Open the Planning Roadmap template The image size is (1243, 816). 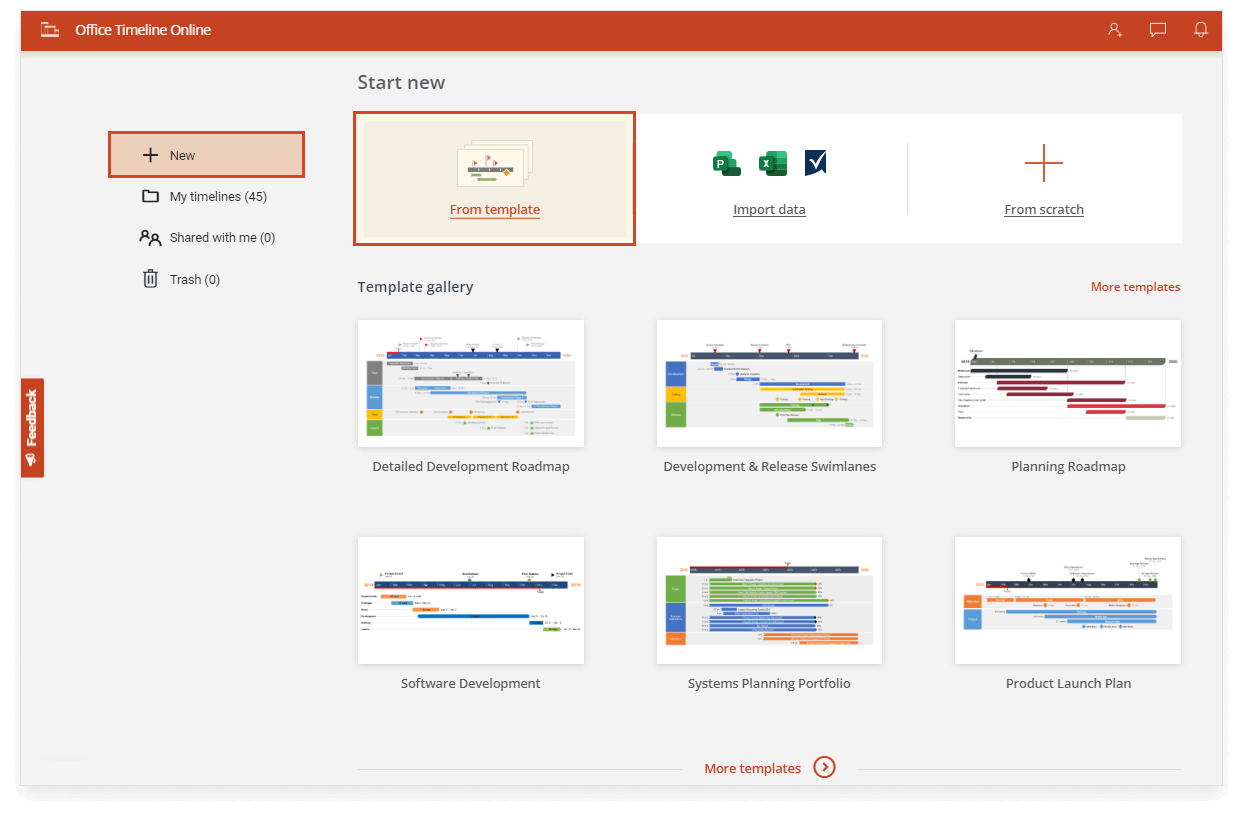coord(1067,383)
